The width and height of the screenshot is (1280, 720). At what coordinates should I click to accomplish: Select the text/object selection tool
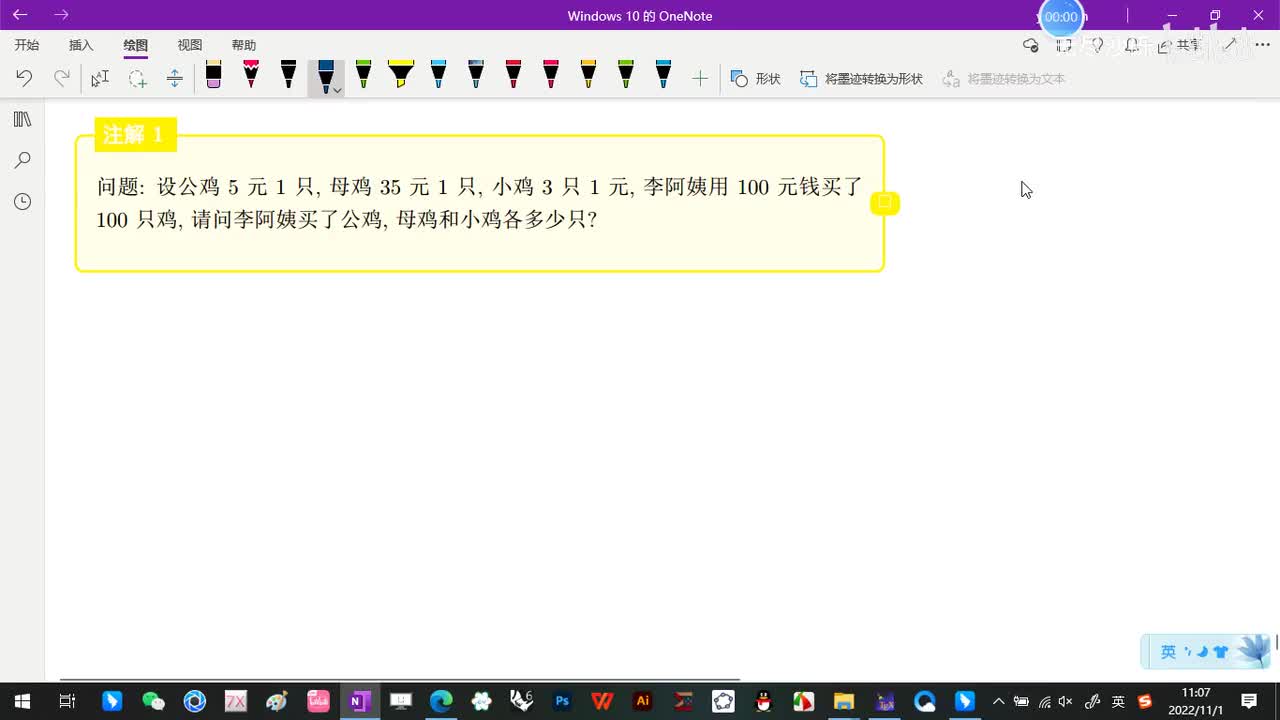point(100,78)
